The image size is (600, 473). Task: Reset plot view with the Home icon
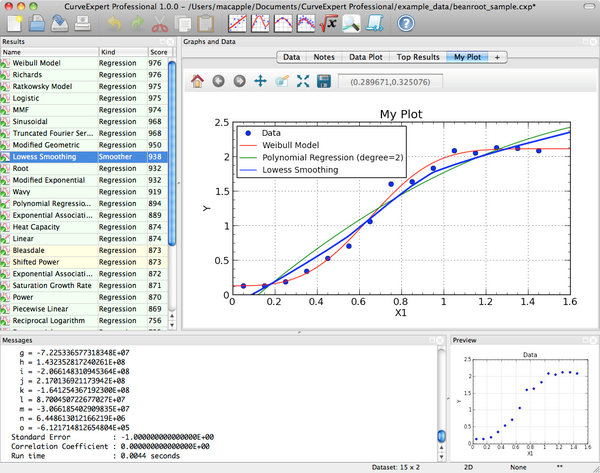197,81
